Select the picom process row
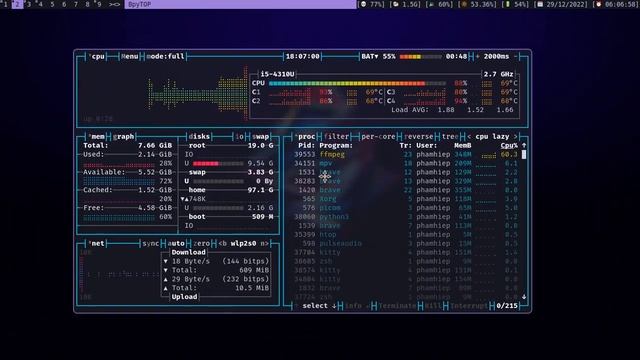The height and width of the screenshot is (360, 640). pos(406,208)
